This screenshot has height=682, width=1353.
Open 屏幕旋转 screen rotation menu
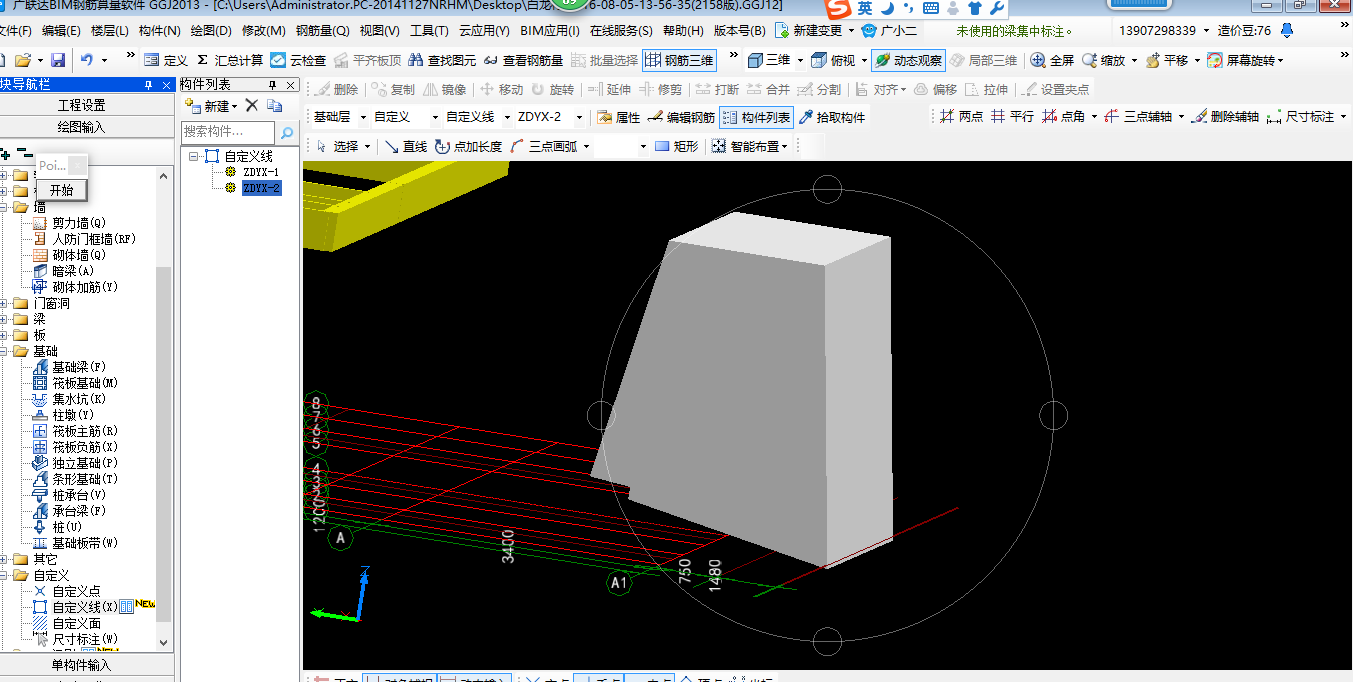(x=1245, y=60)
